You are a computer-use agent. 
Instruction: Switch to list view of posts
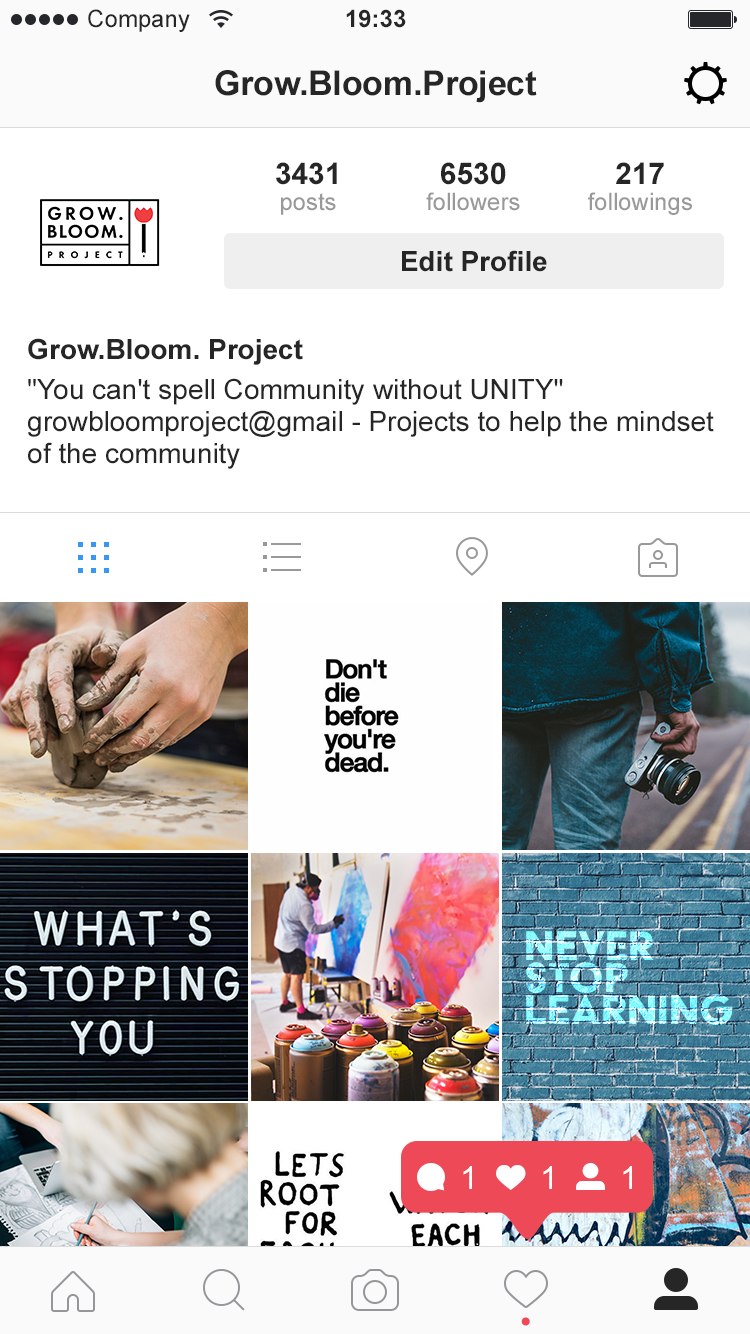pos(282,557)
